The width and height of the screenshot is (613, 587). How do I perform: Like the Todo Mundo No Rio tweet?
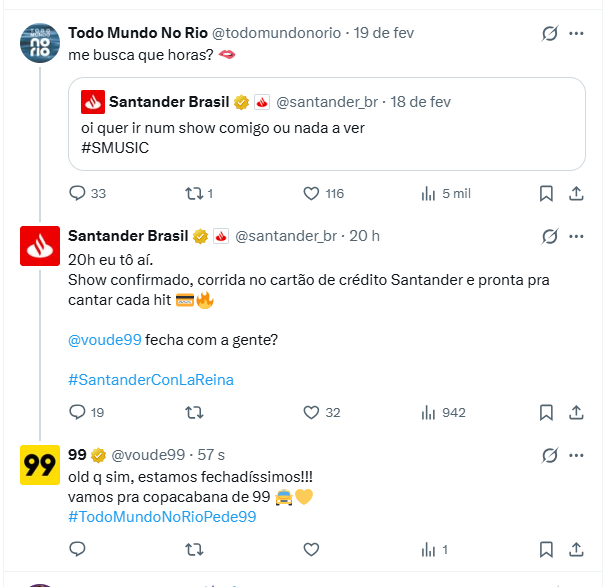[311, 193]
